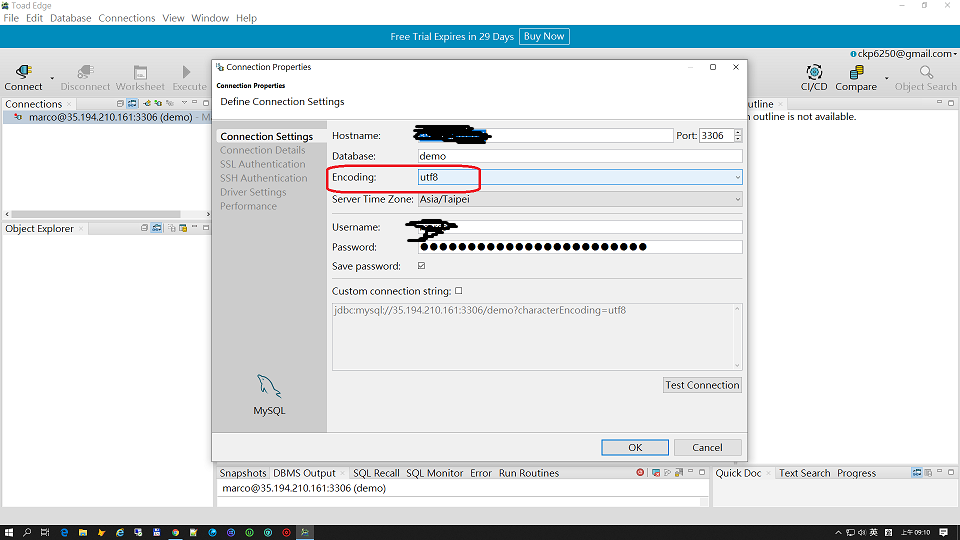This screenshot has height=540, width=960.
Task: Click Cancel in Connection Properties dialog
Action: [707, 448]
